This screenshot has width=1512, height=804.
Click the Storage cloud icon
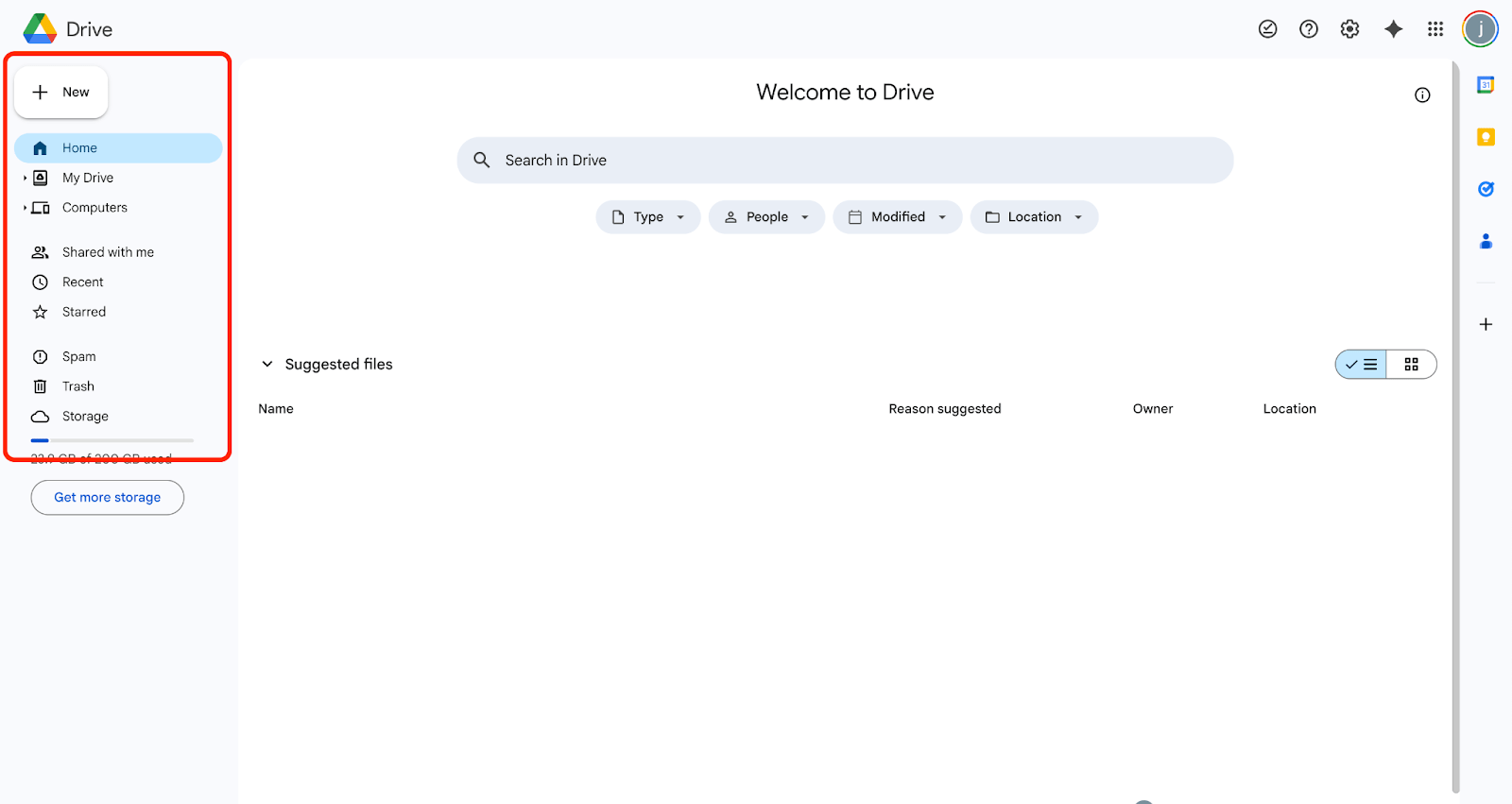coord(40,417)
